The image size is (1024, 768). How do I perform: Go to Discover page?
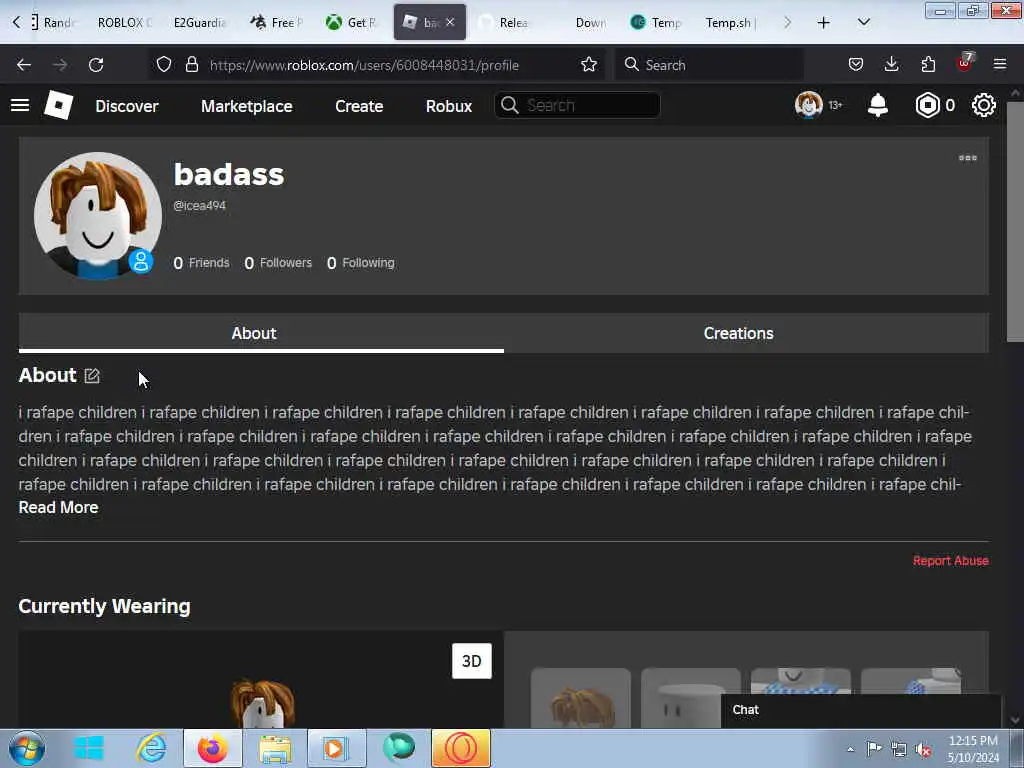(x=127, y=106)
